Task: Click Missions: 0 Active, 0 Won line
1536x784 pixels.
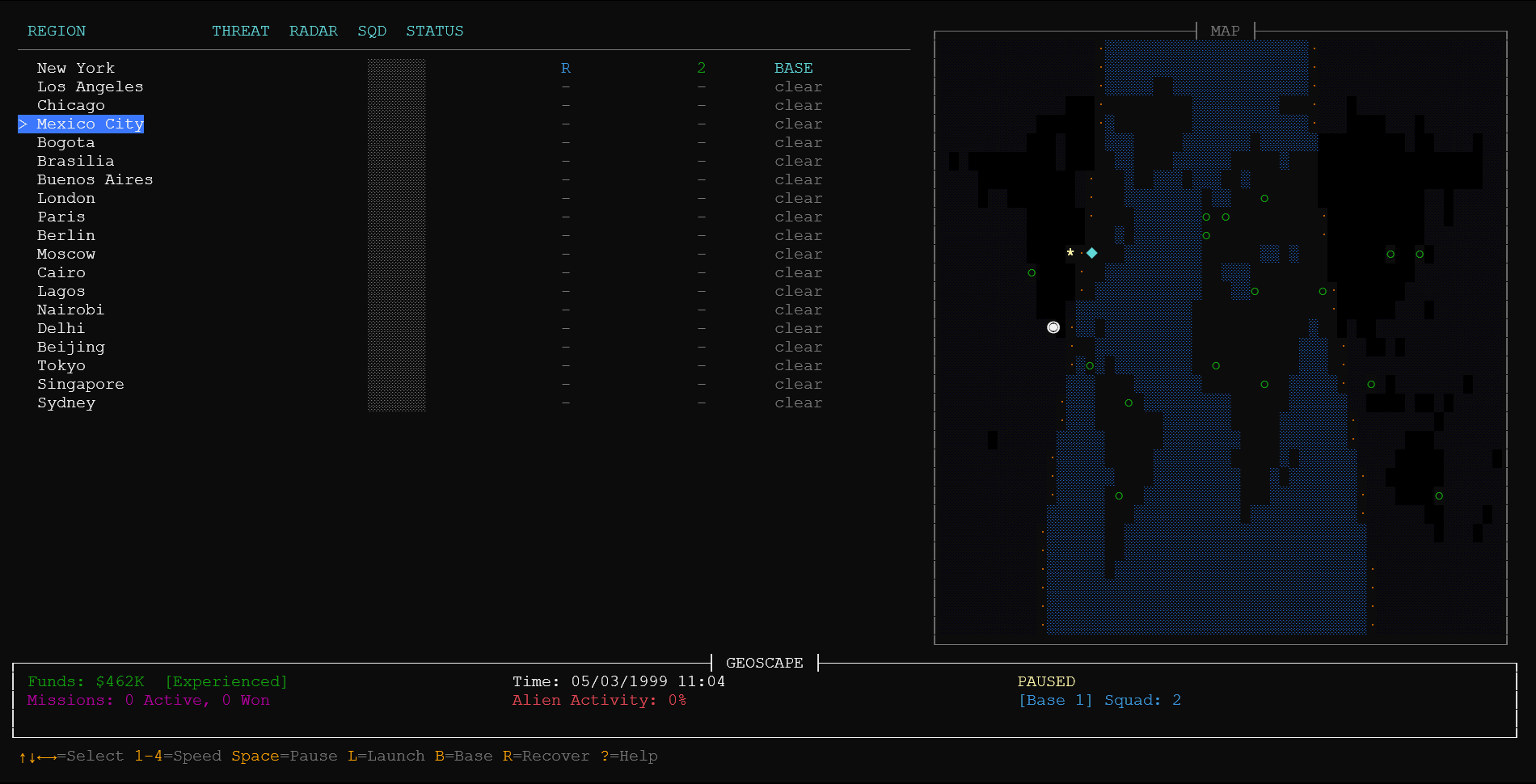Action: [x=148, y=700]
